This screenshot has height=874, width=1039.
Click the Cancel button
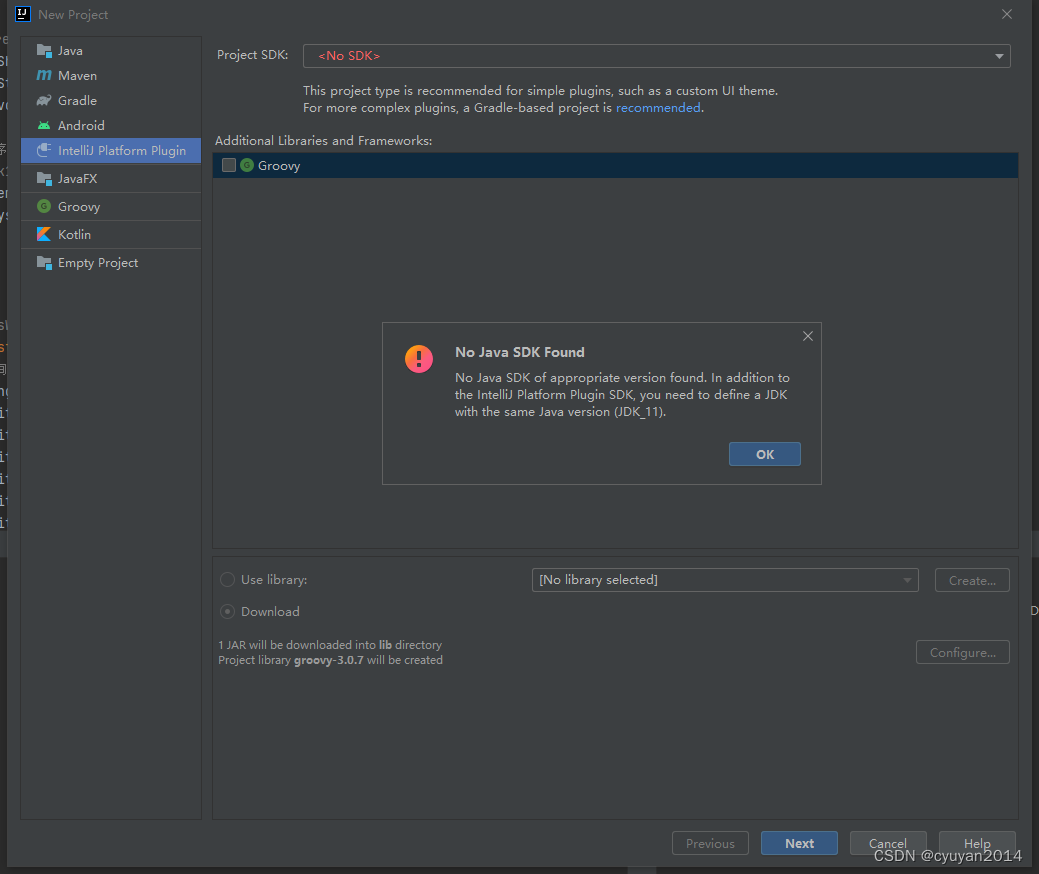tap(888, 843)
